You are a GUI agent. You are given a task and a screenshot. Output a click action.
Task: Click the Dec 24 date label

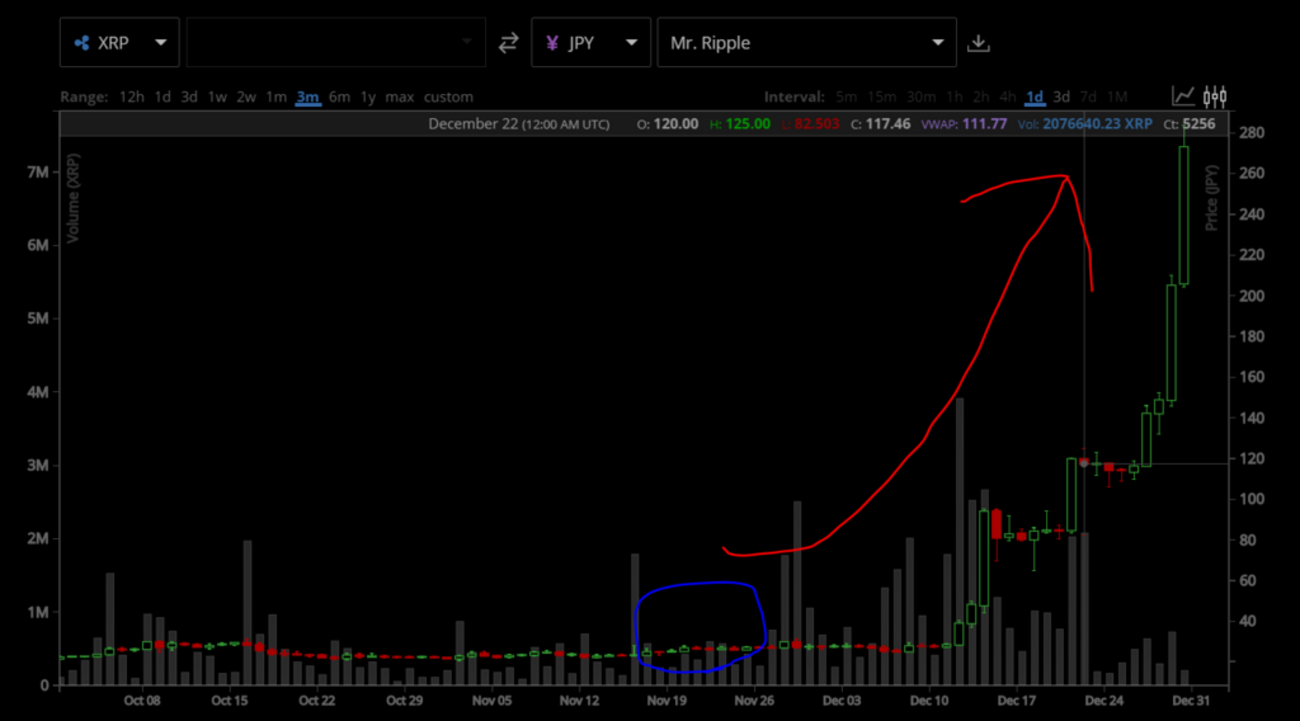pyautogui.click(x=1104, y=700)
